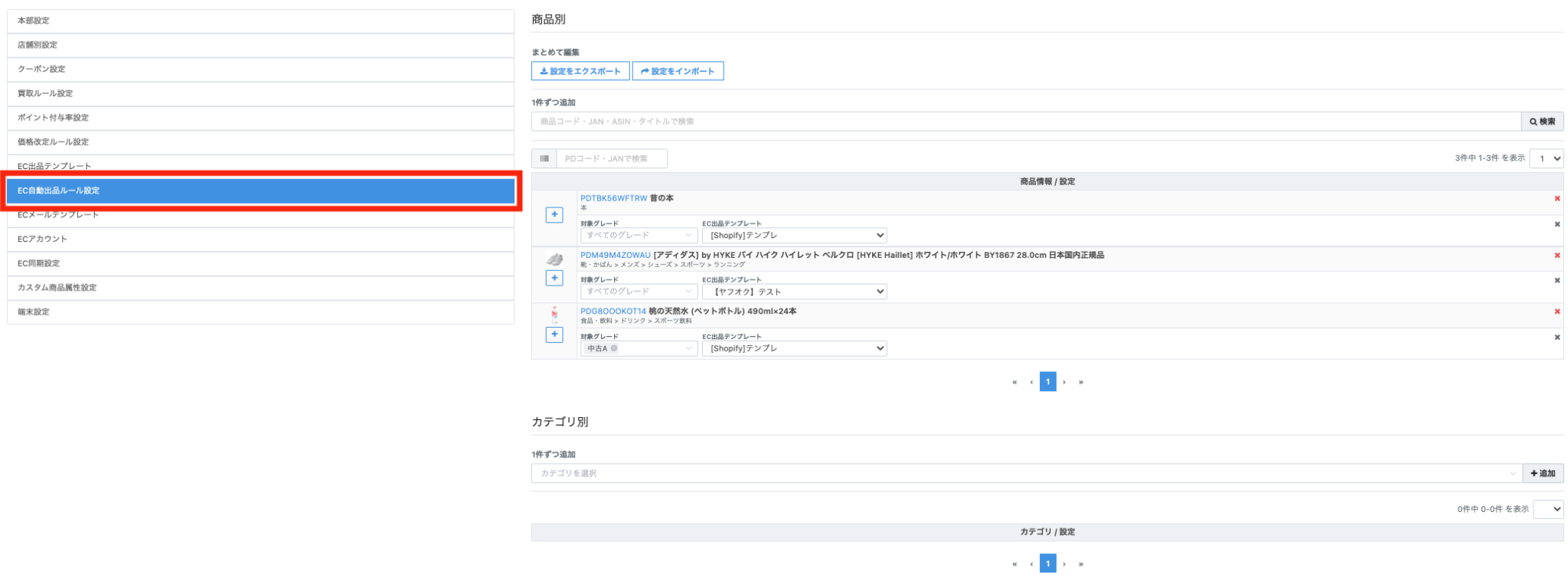The height and width of the screenshot is (584, 1568).
Task: Open ECメールテンプレート in the sidebar
Action: (260, 216)
